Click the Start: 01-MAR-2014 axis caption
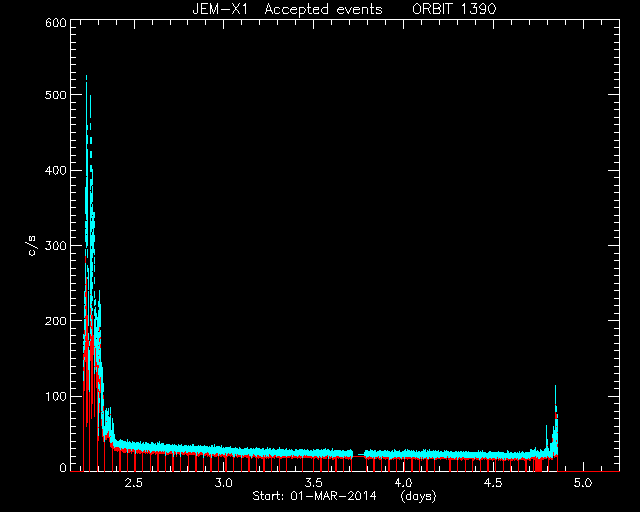640x512 pixels. click(x=314, y=496)
